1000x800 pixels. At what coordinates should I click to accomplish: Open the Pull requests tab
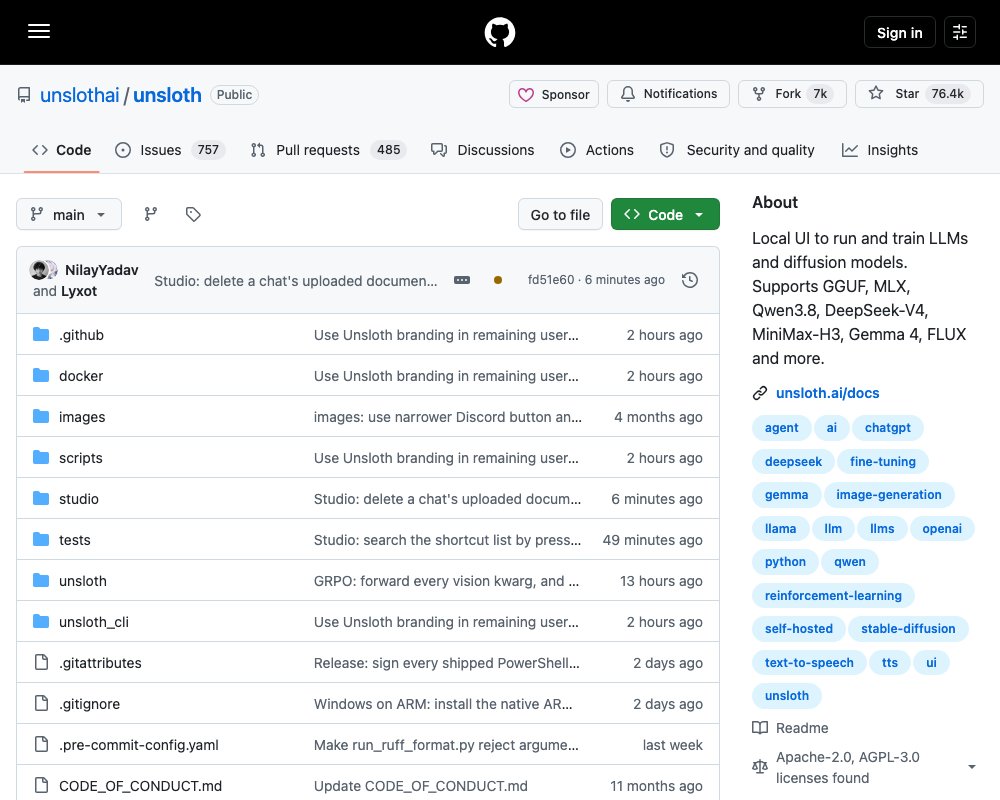tap(328, 150)
